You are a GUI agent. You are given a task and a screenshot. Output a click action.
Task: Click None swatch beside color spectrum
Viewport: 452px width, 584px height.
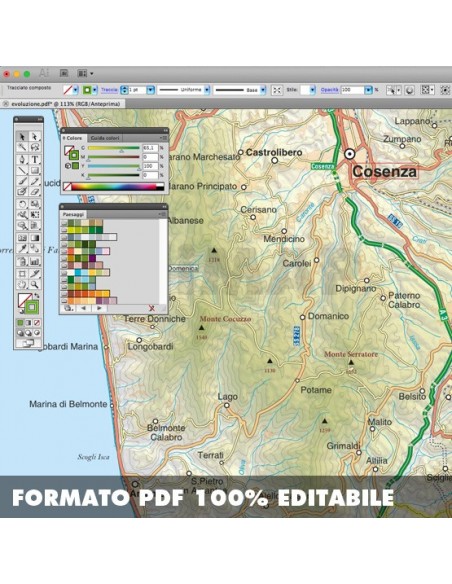[67, 187]
